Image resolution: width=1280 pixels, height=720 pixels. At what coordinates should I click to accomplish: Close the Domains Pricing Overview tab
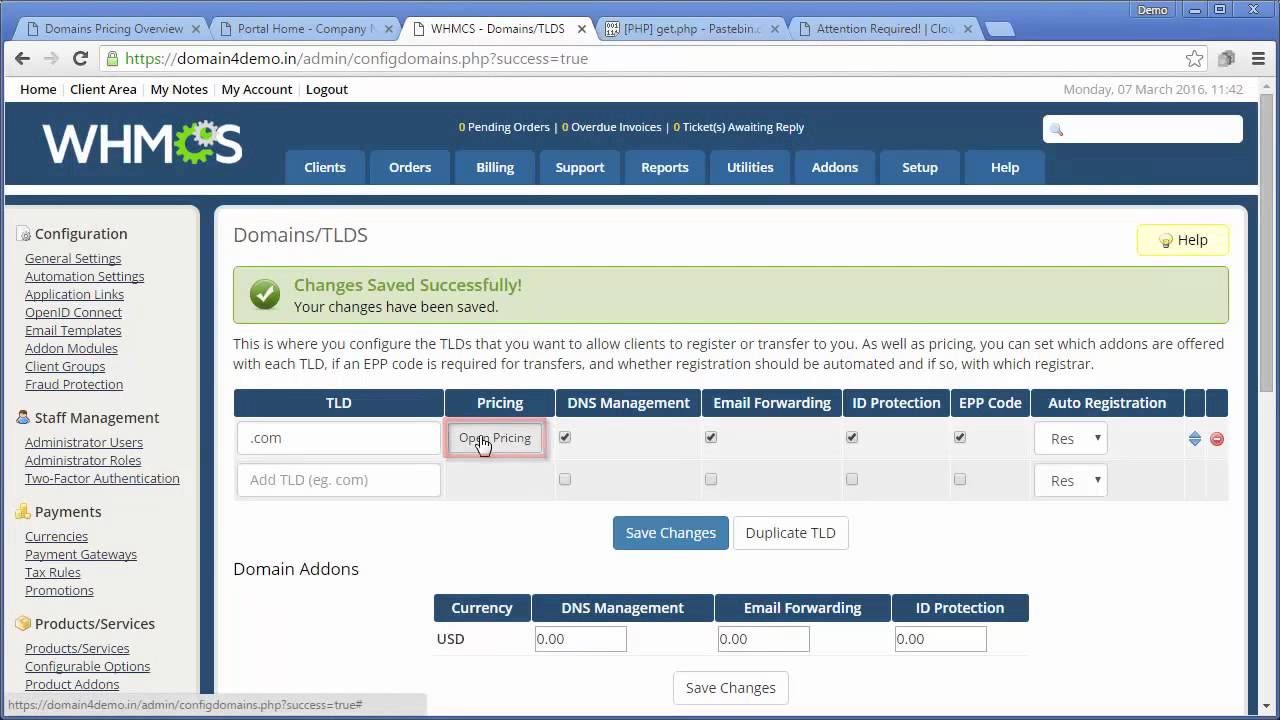point(196,29)
